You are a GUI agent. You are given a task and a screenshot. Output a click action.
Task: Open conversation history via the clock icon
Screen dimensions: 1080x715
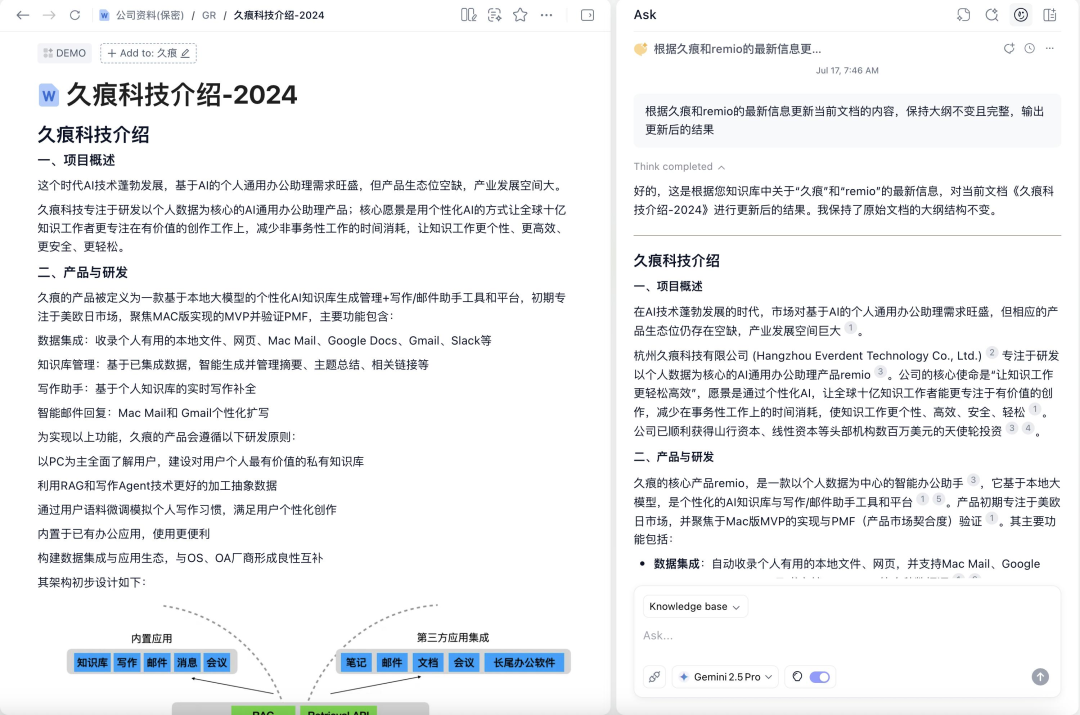pos(1029,48)
